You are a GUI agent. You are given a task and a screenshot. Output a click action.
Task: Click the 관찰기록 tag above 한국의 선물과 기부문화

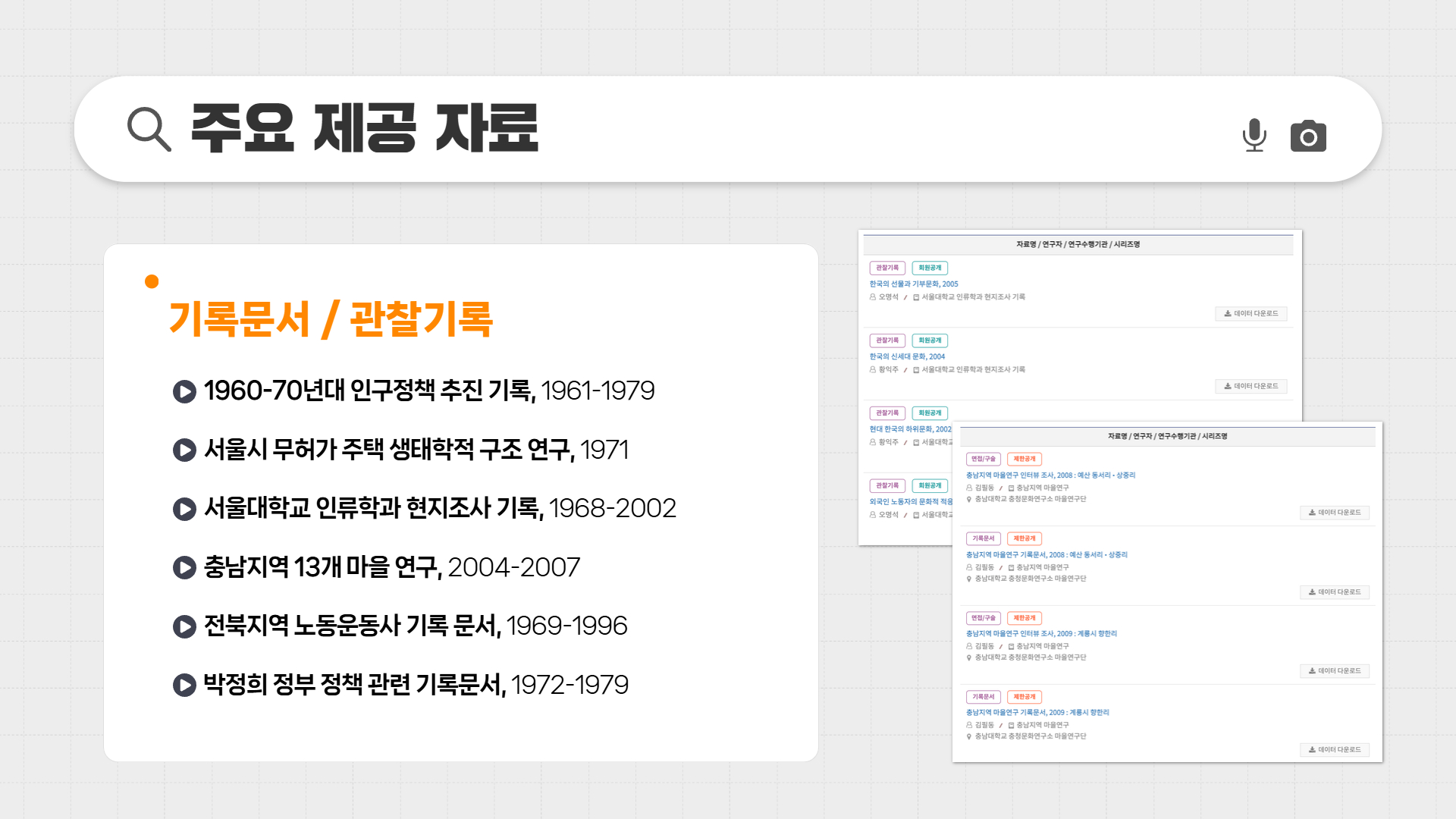(887, 268)
